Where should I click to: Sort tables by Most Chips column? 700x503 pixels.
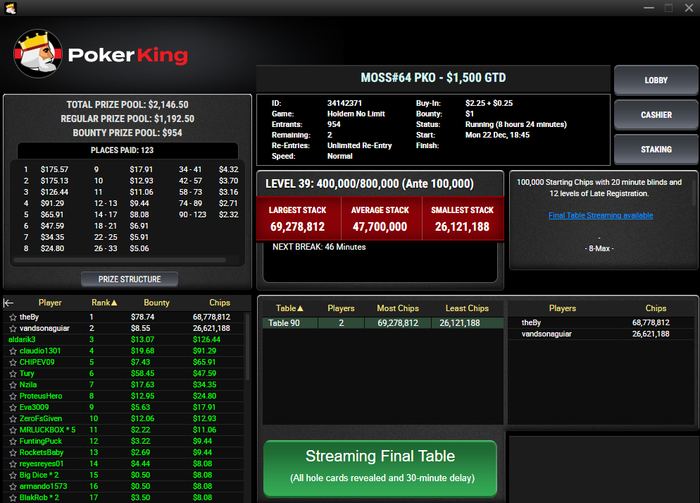coord(398,308)
